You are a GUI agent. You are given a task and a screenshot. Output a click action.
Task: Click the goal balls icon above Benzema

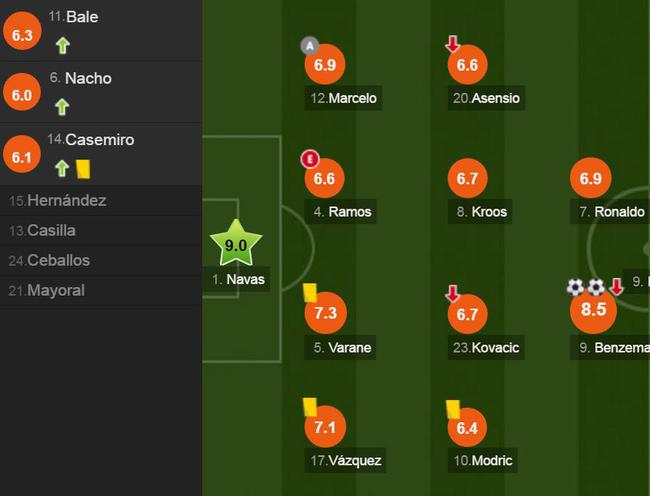(x=586, y=287)
